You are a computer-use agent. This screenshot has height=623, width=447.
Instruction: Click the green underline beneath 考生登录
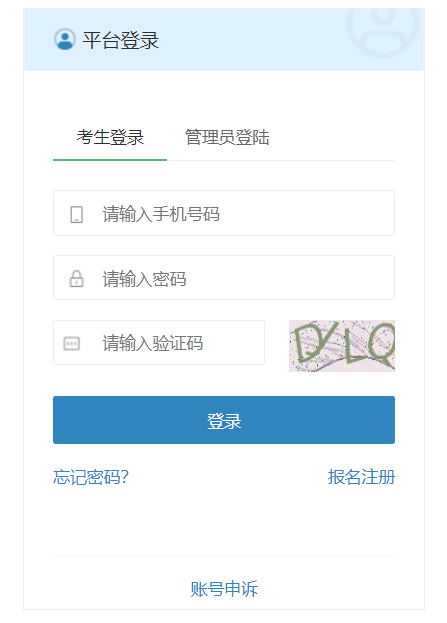[110, 160]
